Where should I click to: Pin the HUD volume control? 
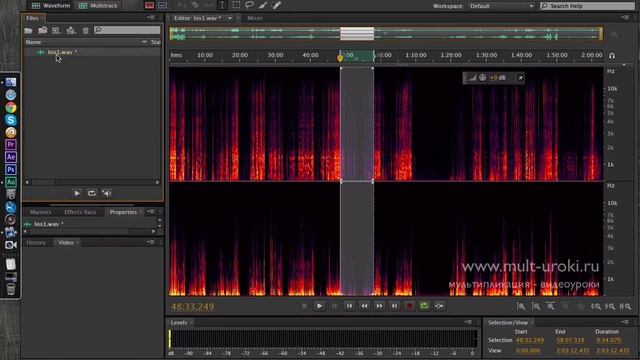click(x=520, y=78)
